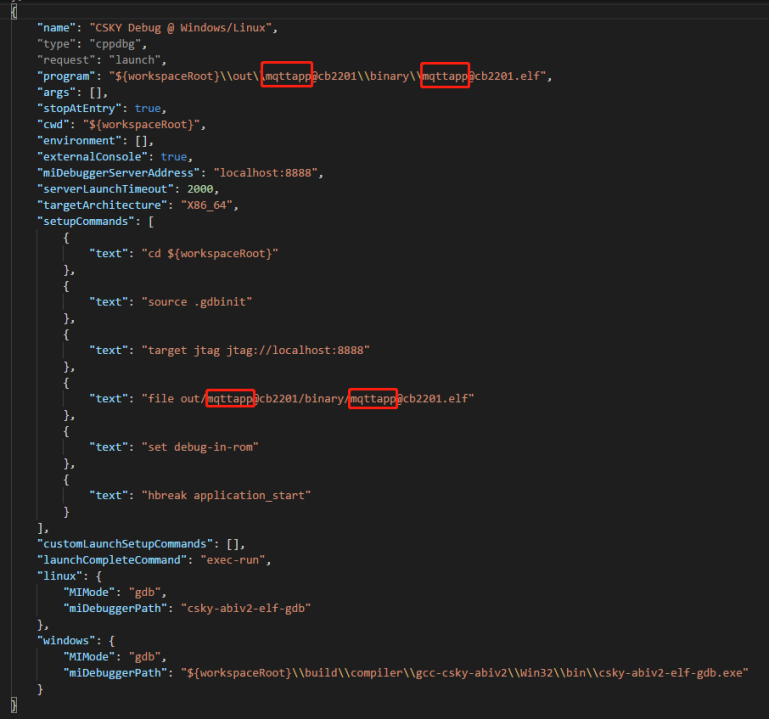Click the "launch" request value

[135, 60]
